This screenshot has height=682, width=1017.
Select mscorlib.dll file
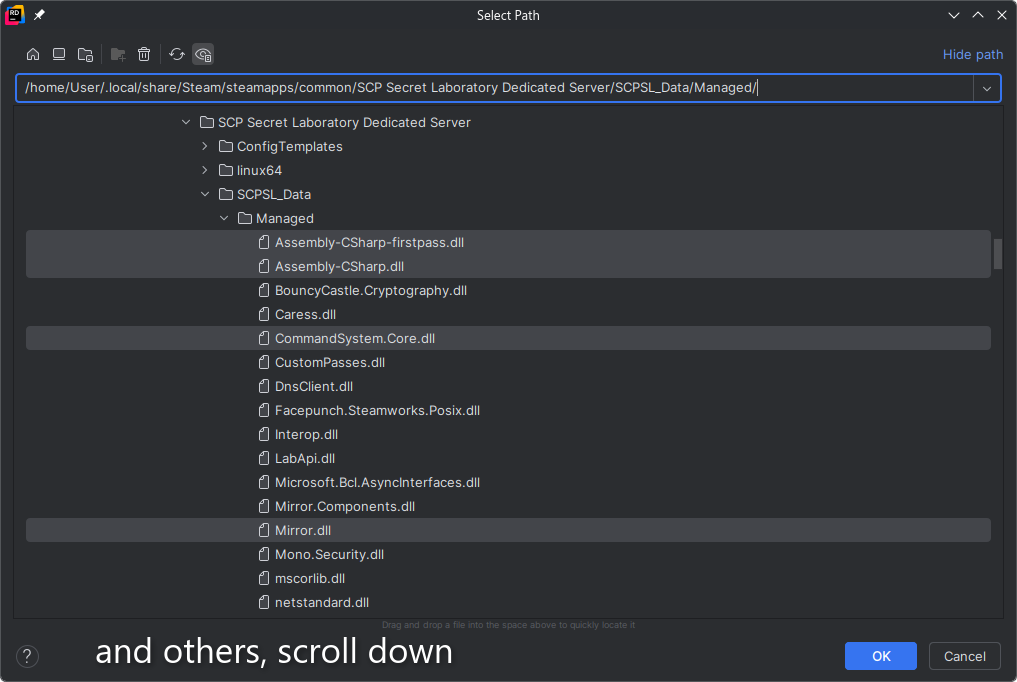tap(508, 578)
